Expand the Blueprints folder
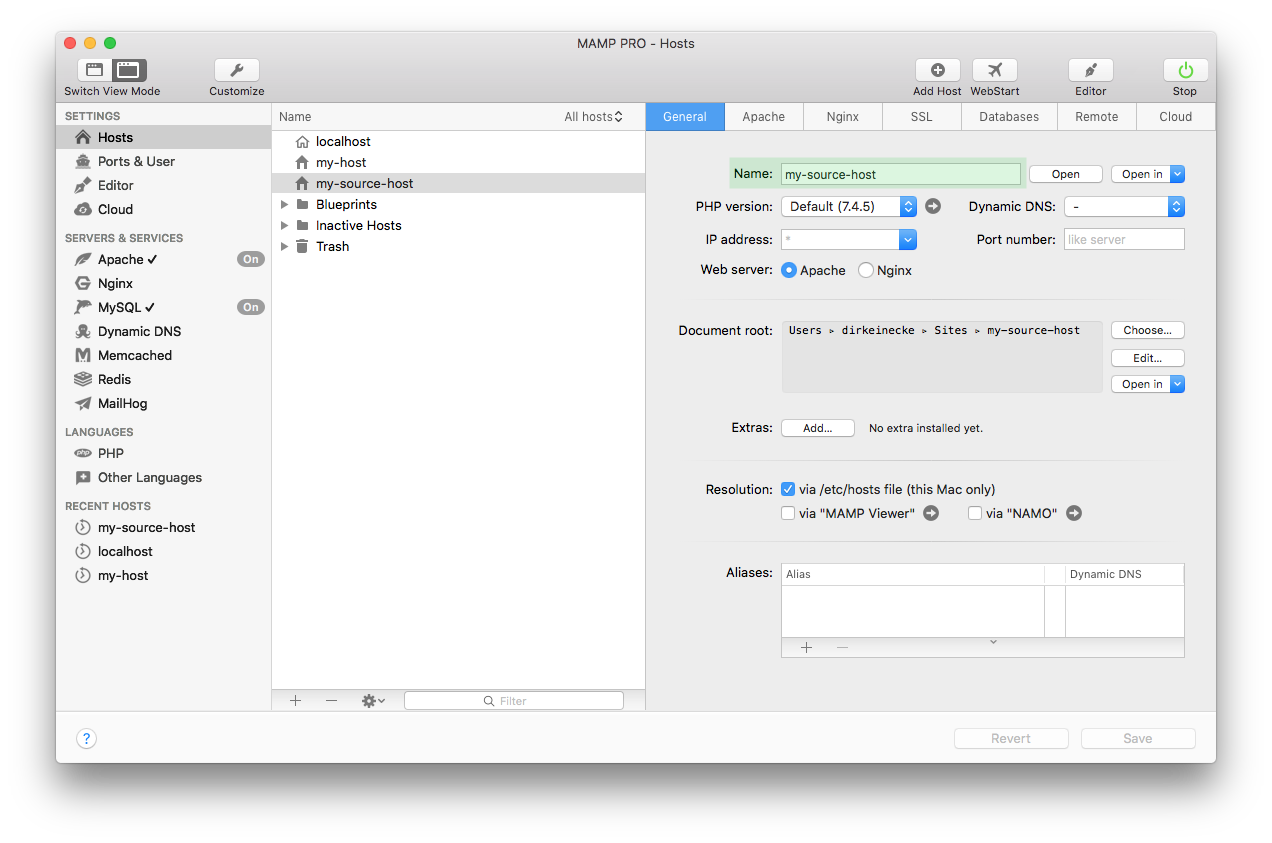The width and height of the screenshot is (1272, 843). tap(285, 204)
